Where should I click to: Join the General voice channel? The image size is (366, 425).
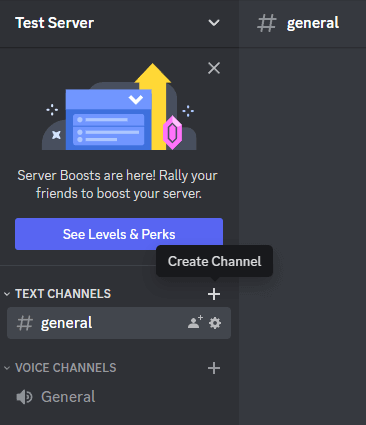(x=119, y=397)
